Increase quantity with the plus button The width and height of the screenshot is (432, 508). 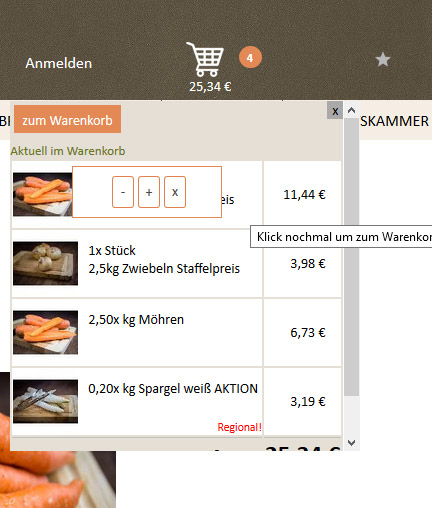tap(149, 192)
